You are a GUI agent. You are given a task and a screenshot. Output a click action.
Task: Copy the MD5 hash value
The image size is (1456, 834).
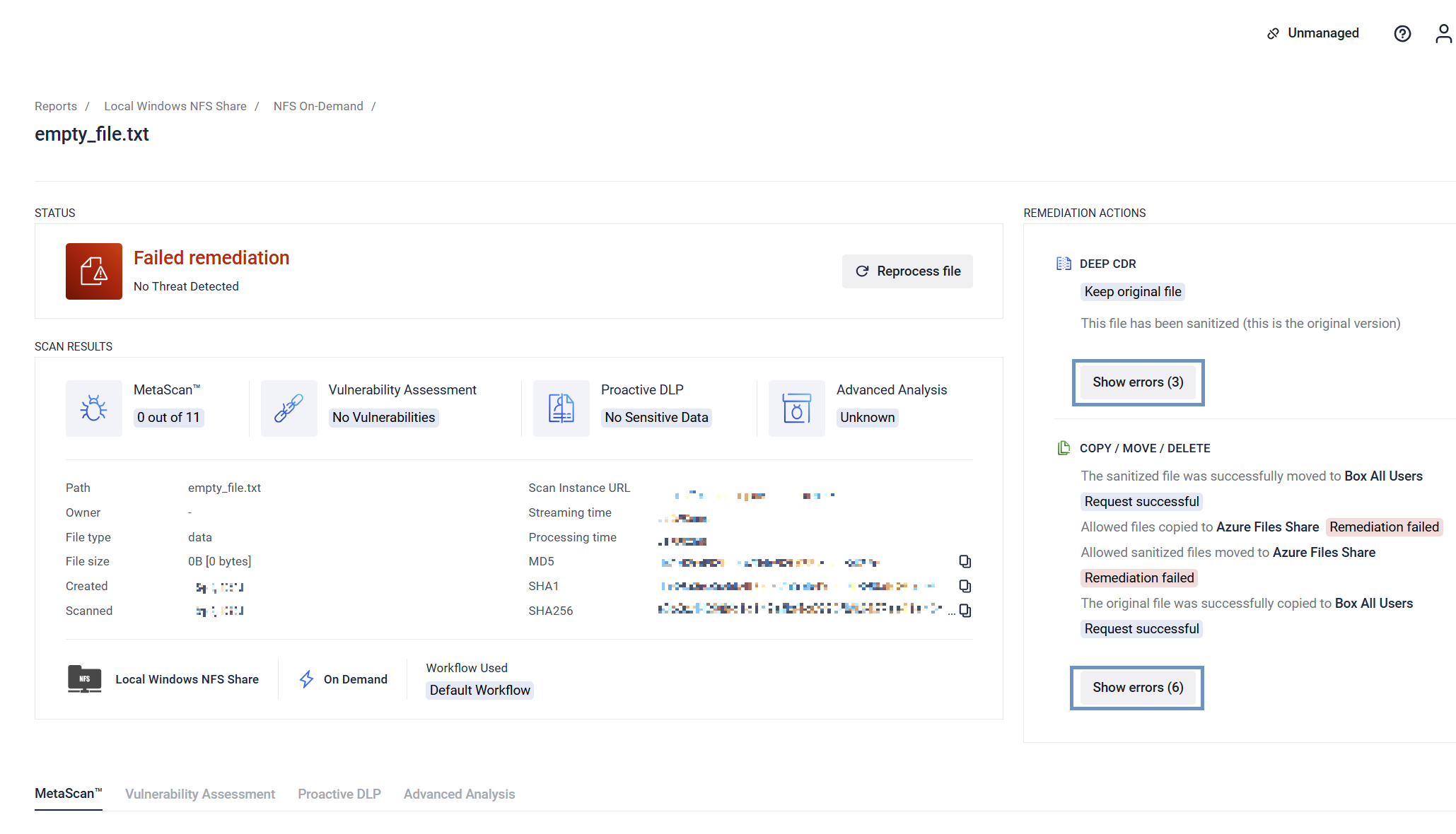coord(965,561)
